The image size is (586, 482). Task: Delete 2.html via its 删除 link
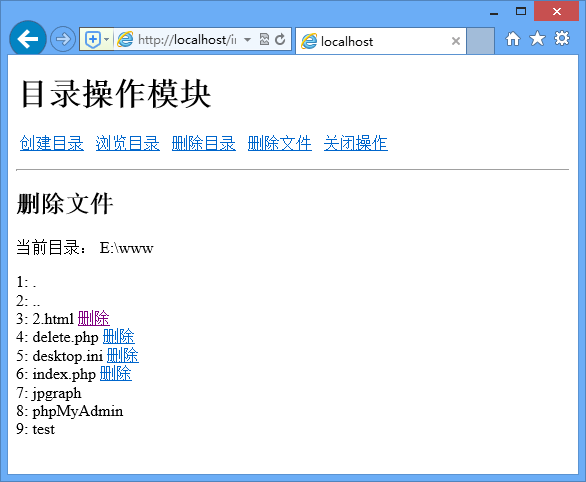coord(94,319)
